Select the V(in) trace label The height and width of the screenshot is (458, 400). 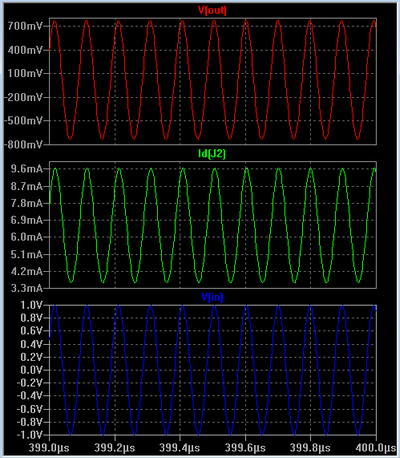(212, 297)
